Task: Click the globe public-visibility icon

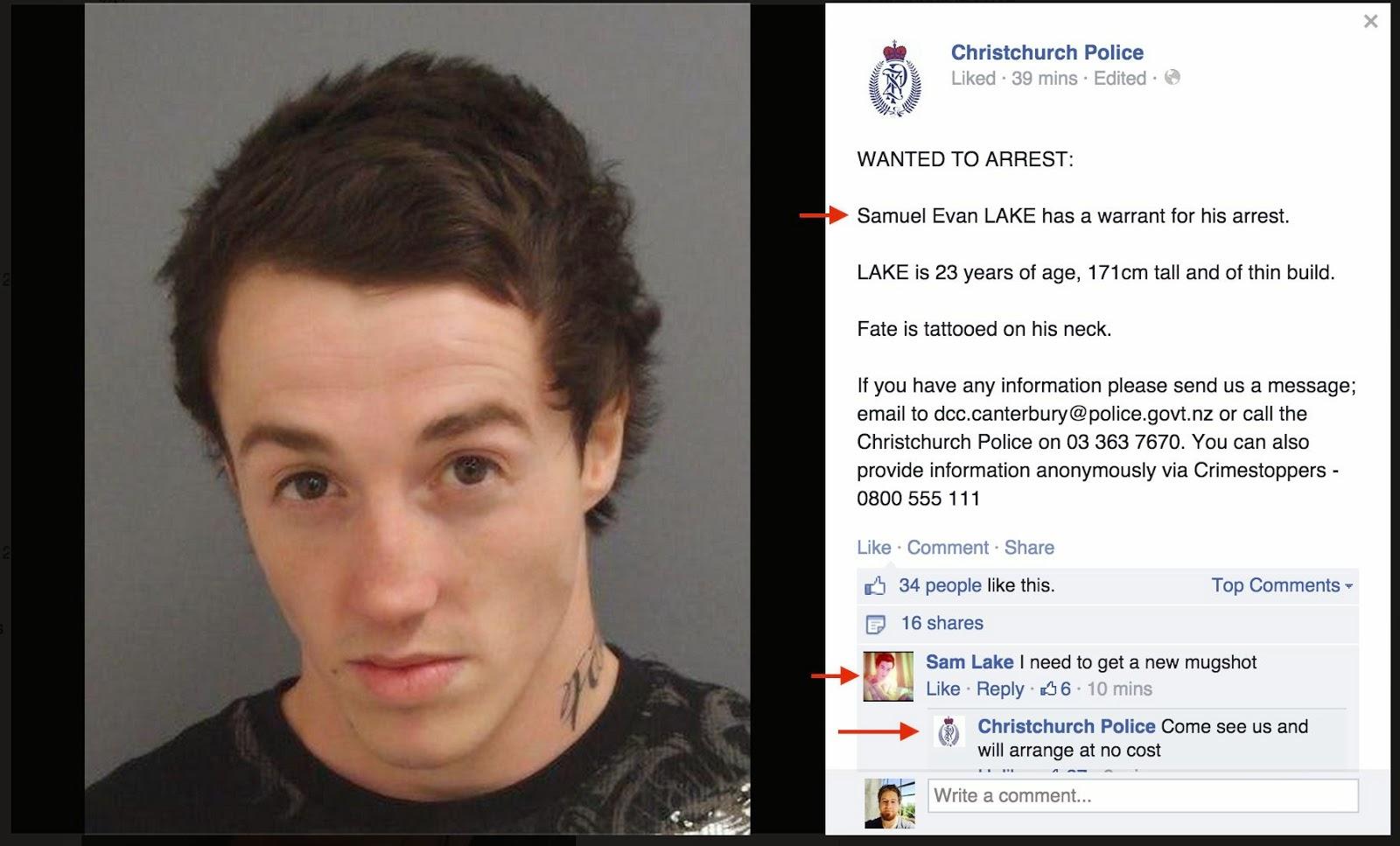Action: click(x=1172, y=77)
